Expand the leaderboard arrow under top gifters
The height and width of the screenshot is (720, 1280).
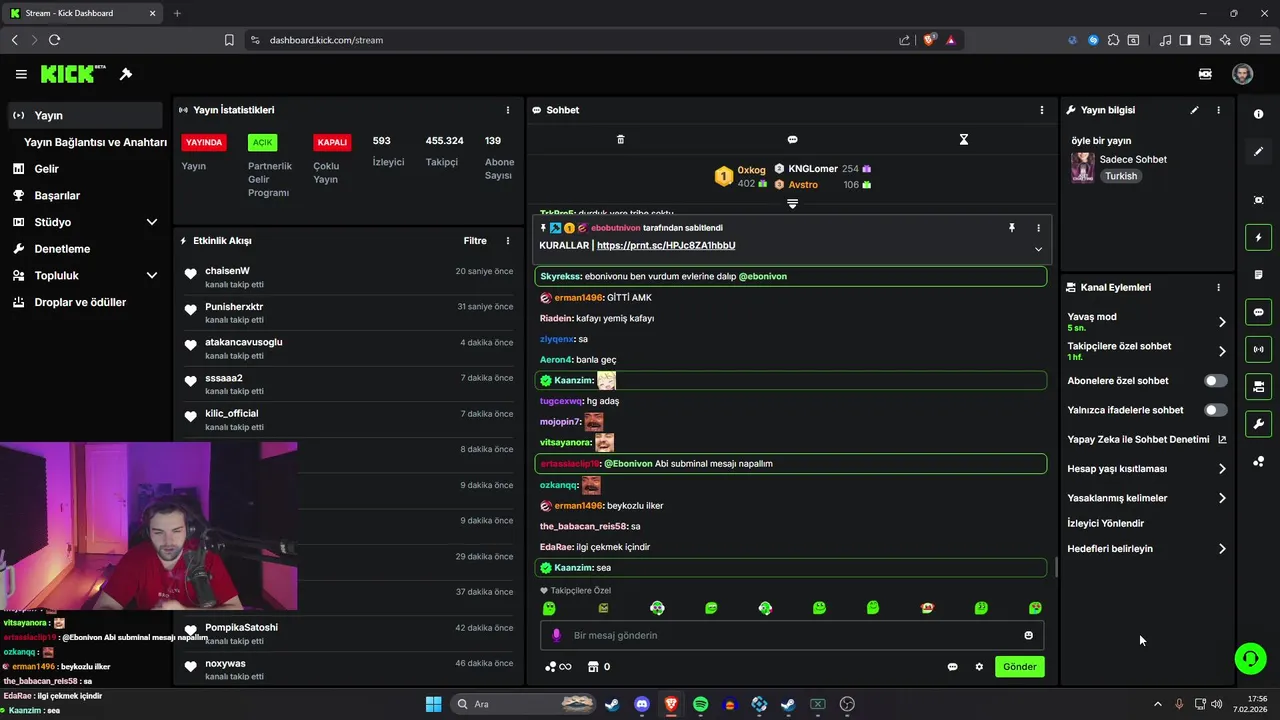pyautogui.click(x=792, y=204)
